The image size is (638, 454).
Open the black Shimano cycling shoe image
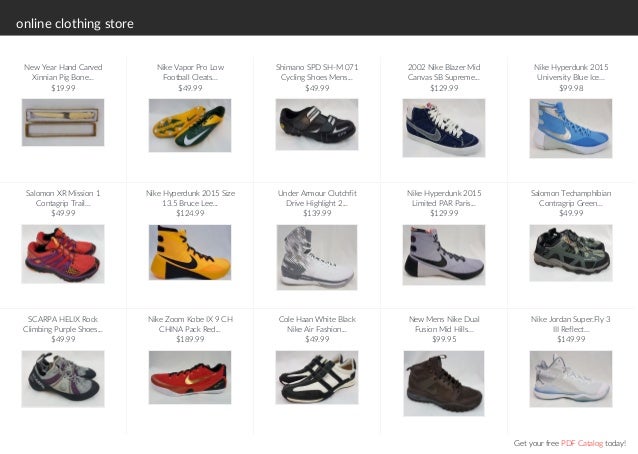(317, 124)
